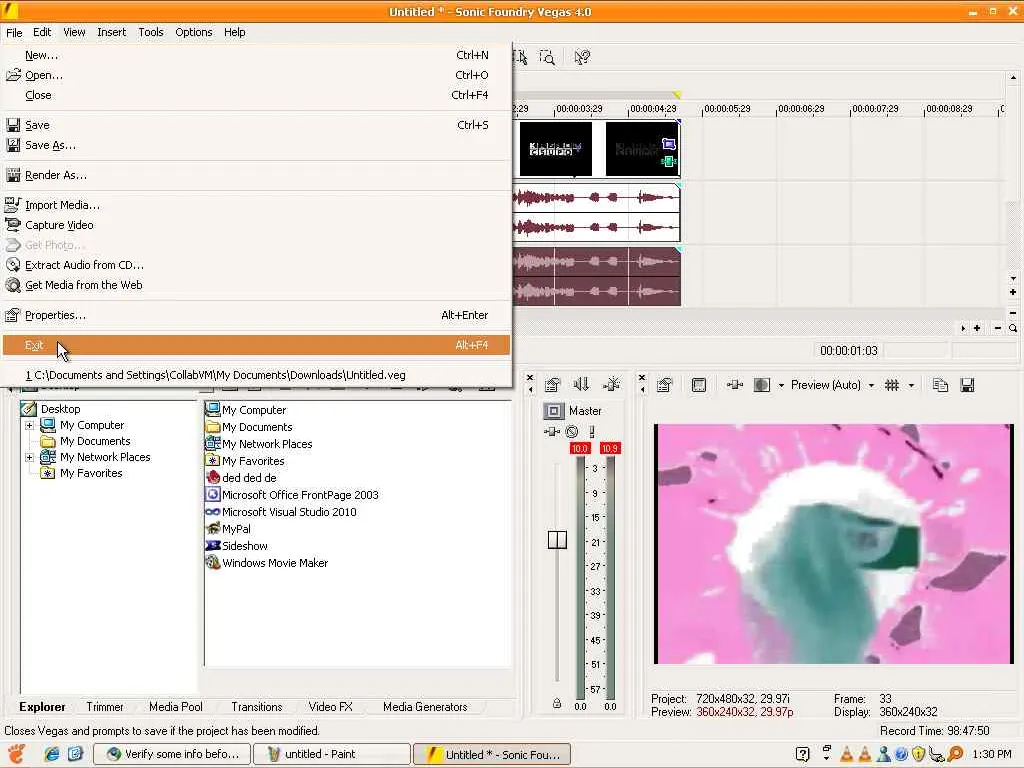Select the zoom edit tool icon

click(x=547, y=57)
